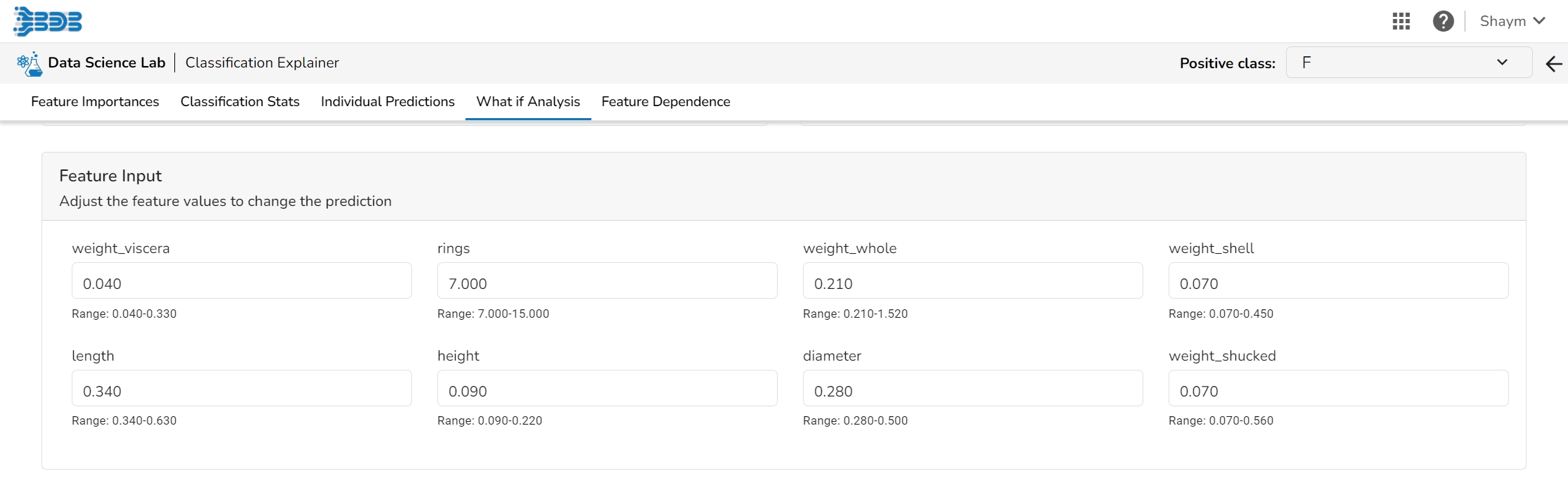This screenshot has height=490, width=1568.
Task: Click the weight_viscera input field
Action: click(241, 281)
